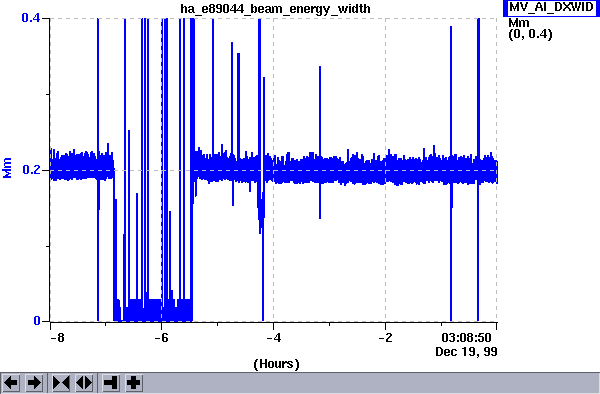This screenshot has width=600, height=394.
Task: Click the outward-pointing triangles time zoom button
Action: click(84, 383)
